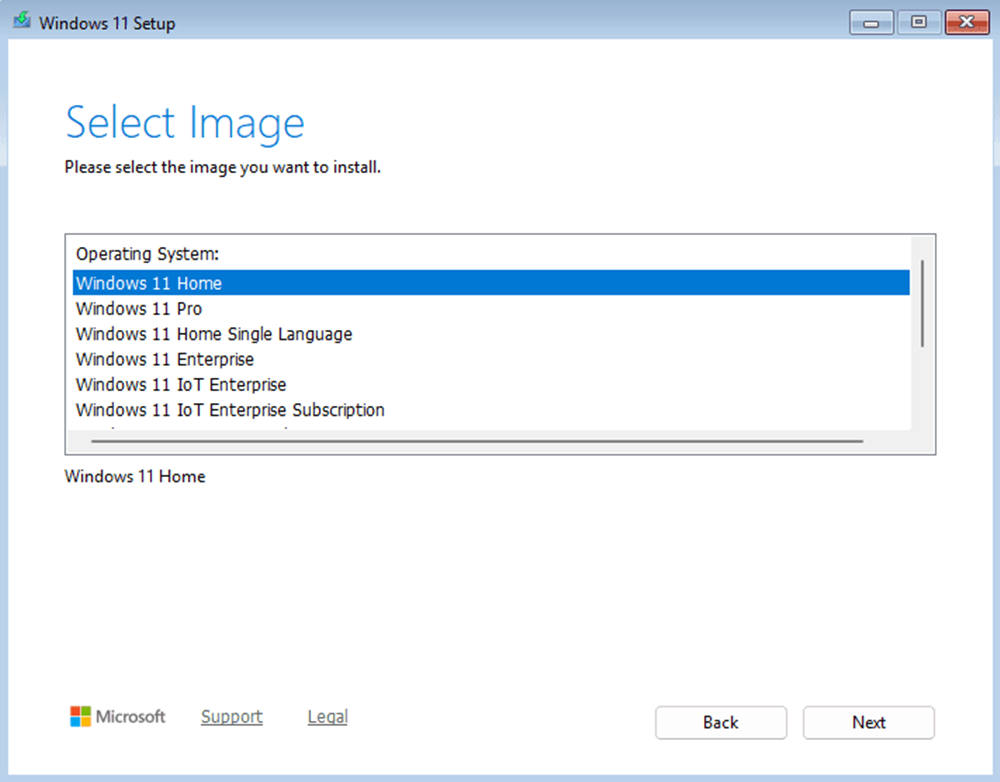Maximize the Setup window
The width and height of the screenshot is (1000, 782).
click(x=918, y=23)
